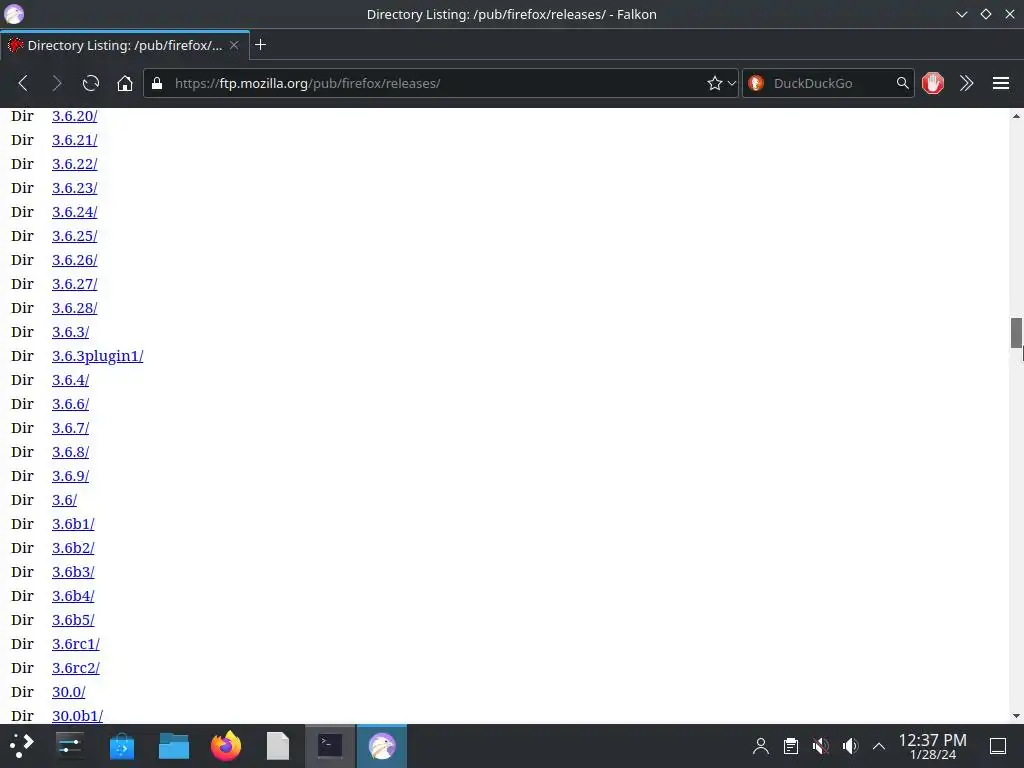Open the 3.6.4/ directory link
Screen dimensions: 1024x768
click(x=71, y=380)
